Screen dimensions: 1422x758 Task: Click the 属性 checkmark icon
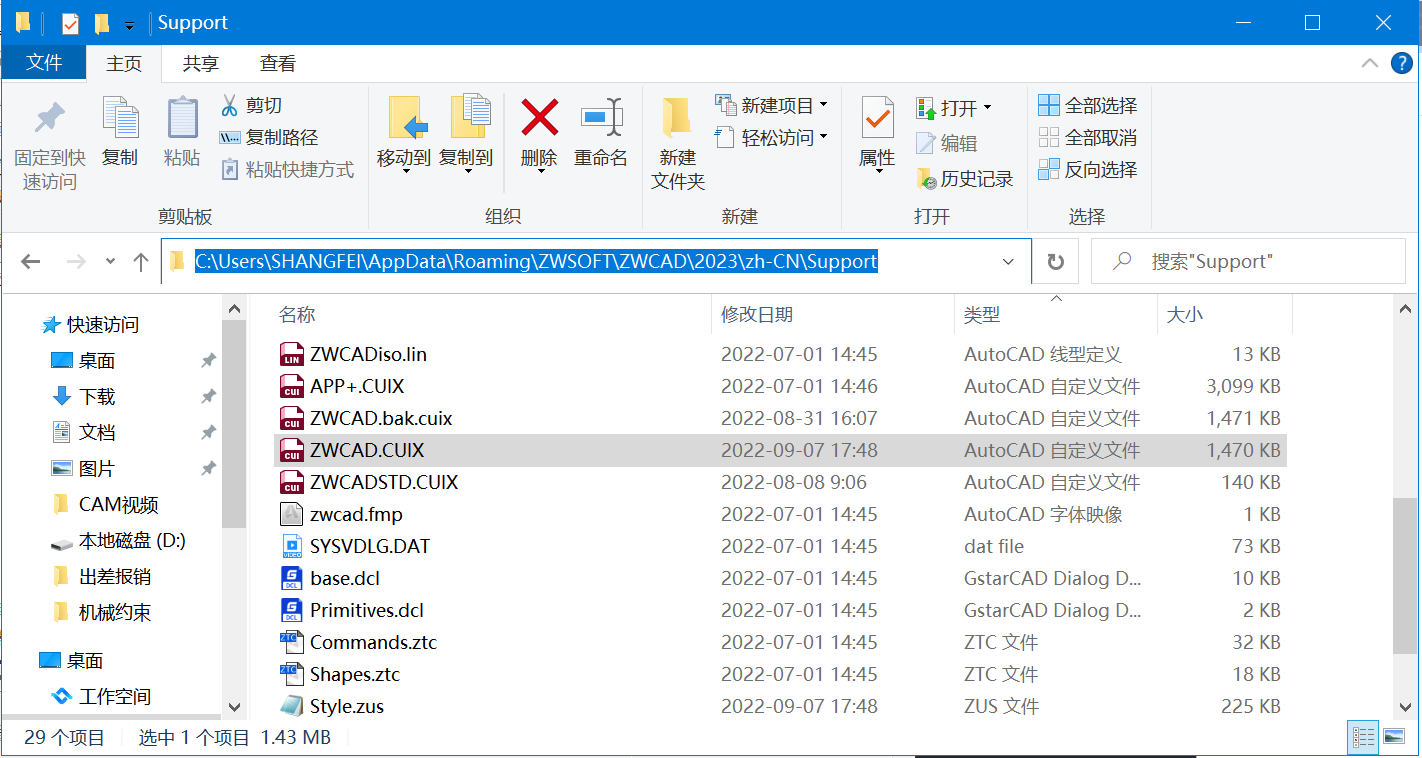tap(877, 119)
